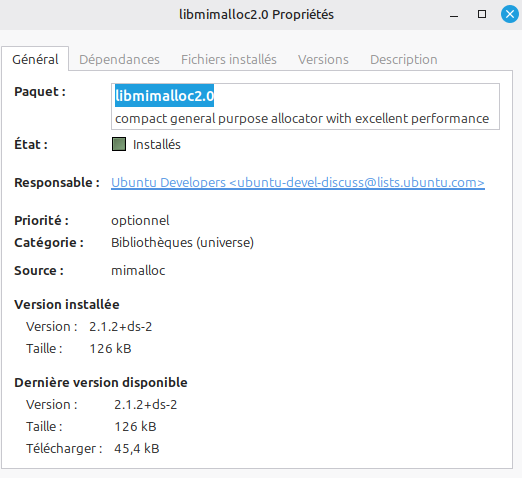The height and width of the screenshot is (478, 522).
Task: Click the highlighted libmimalloc2.0 package name
Action: (x=164, y=96)
